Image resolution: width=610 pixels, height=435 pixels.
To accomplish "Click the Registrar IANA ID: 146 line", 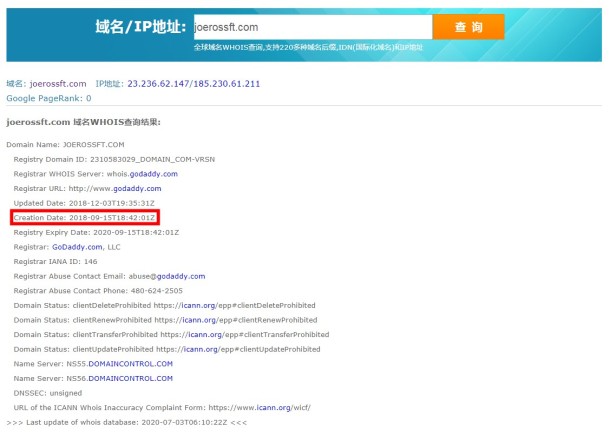I will [x=55, y=261].
